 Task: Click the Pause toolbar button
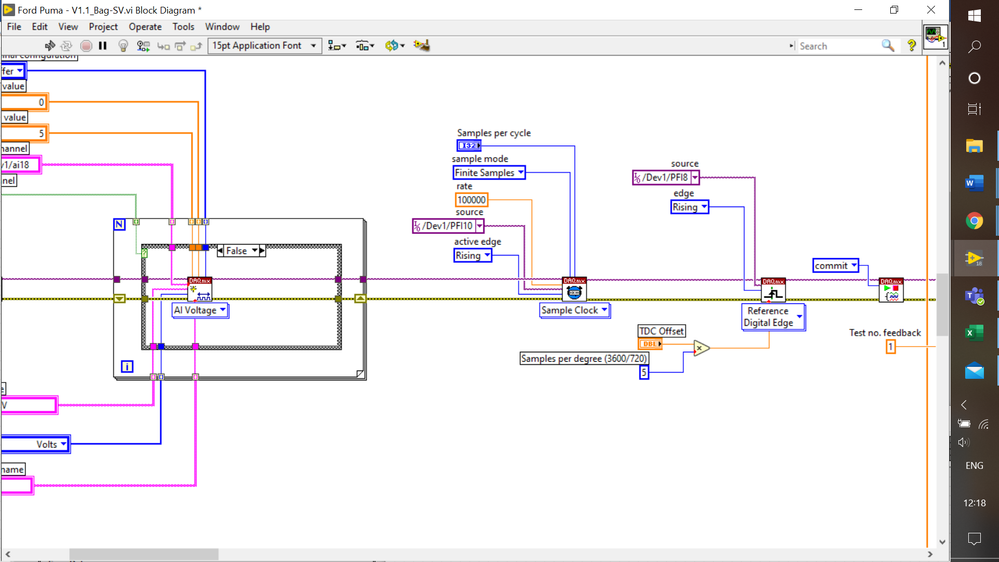pos(103,46)
